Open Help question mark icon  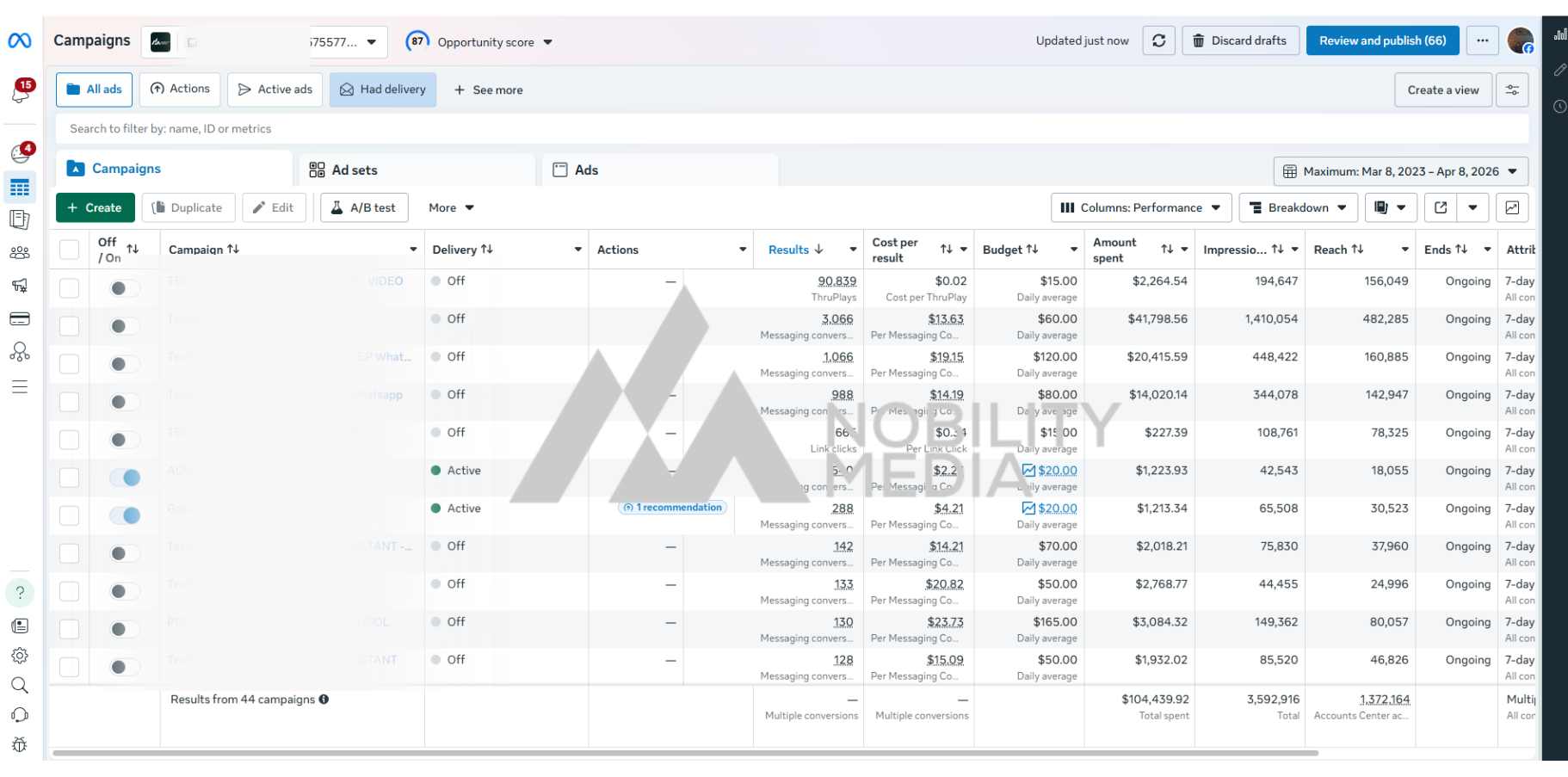[20, 593]
